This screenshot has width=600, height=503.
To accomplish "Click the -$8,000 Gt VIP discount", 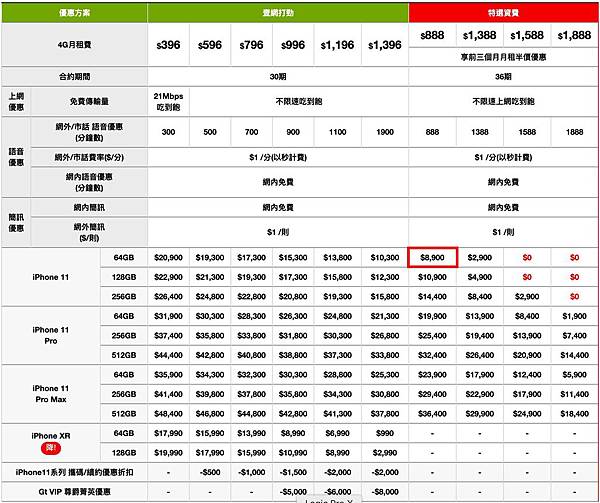I will [385, 492].
